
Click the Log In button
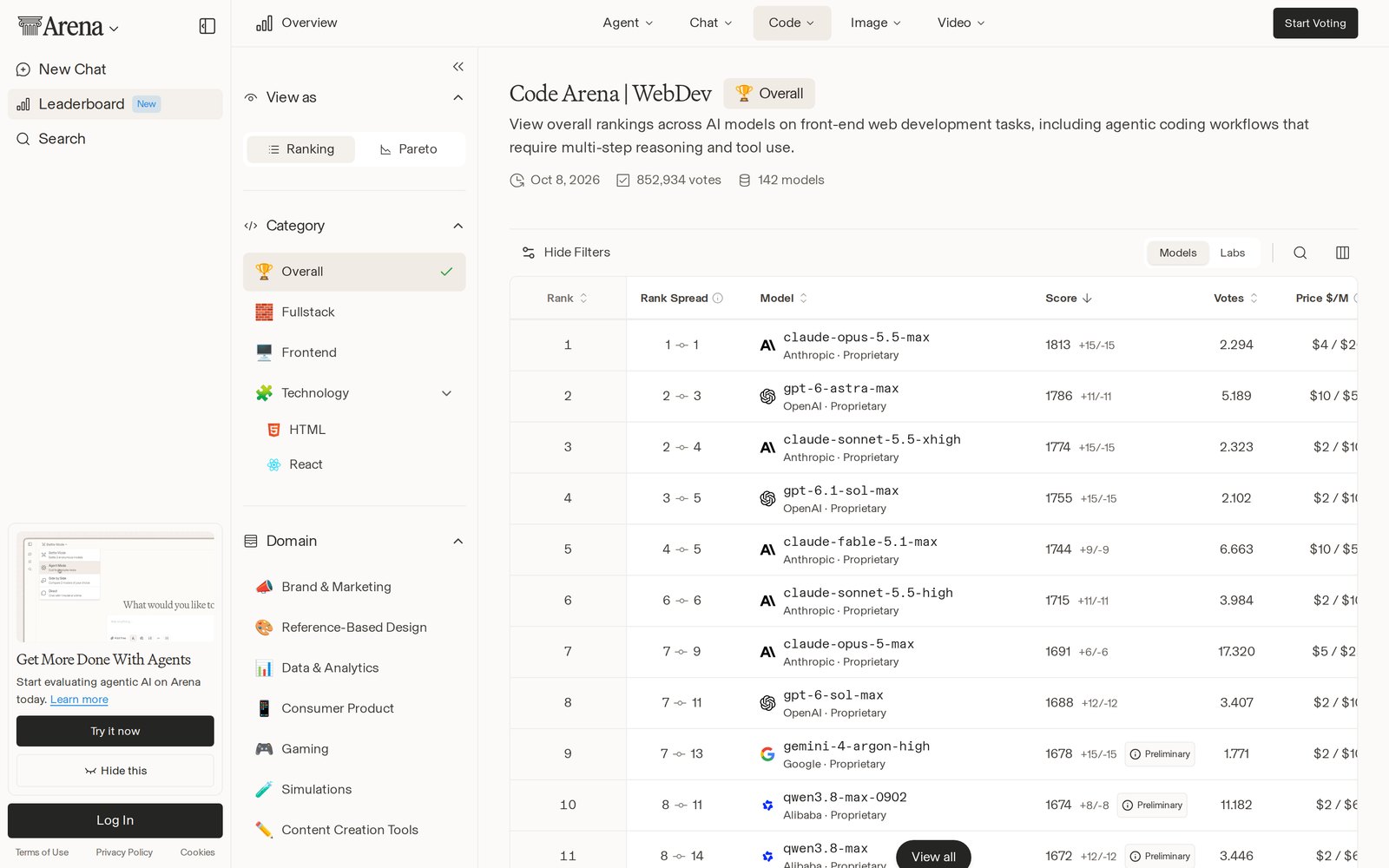pos(115,820)
